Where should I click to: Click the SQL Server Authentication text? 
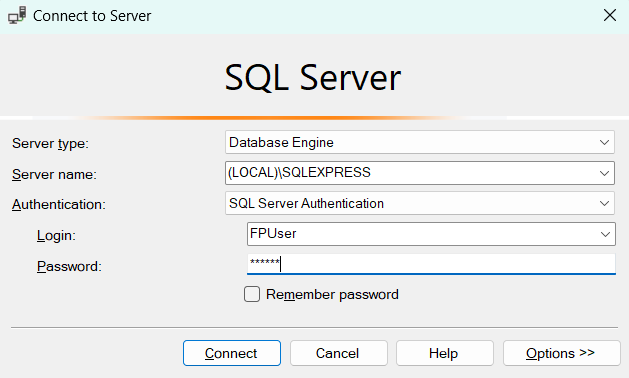point(306,203)
